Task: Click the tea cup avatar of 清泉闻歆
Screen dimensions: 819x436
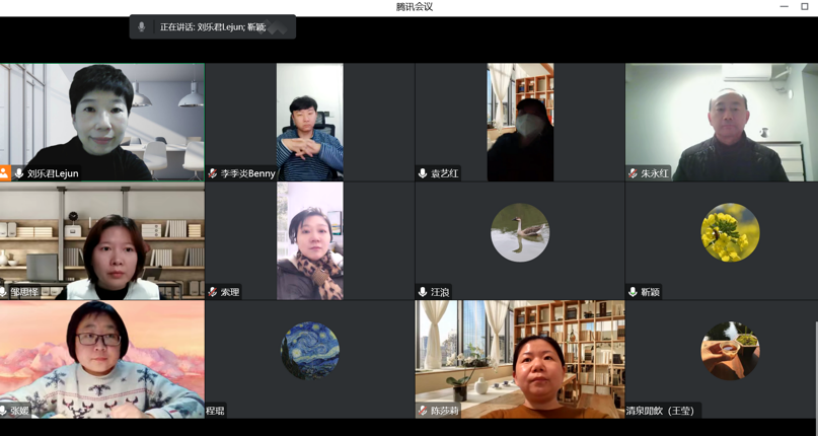Action: pyautogui.click(x=729, y=350)
